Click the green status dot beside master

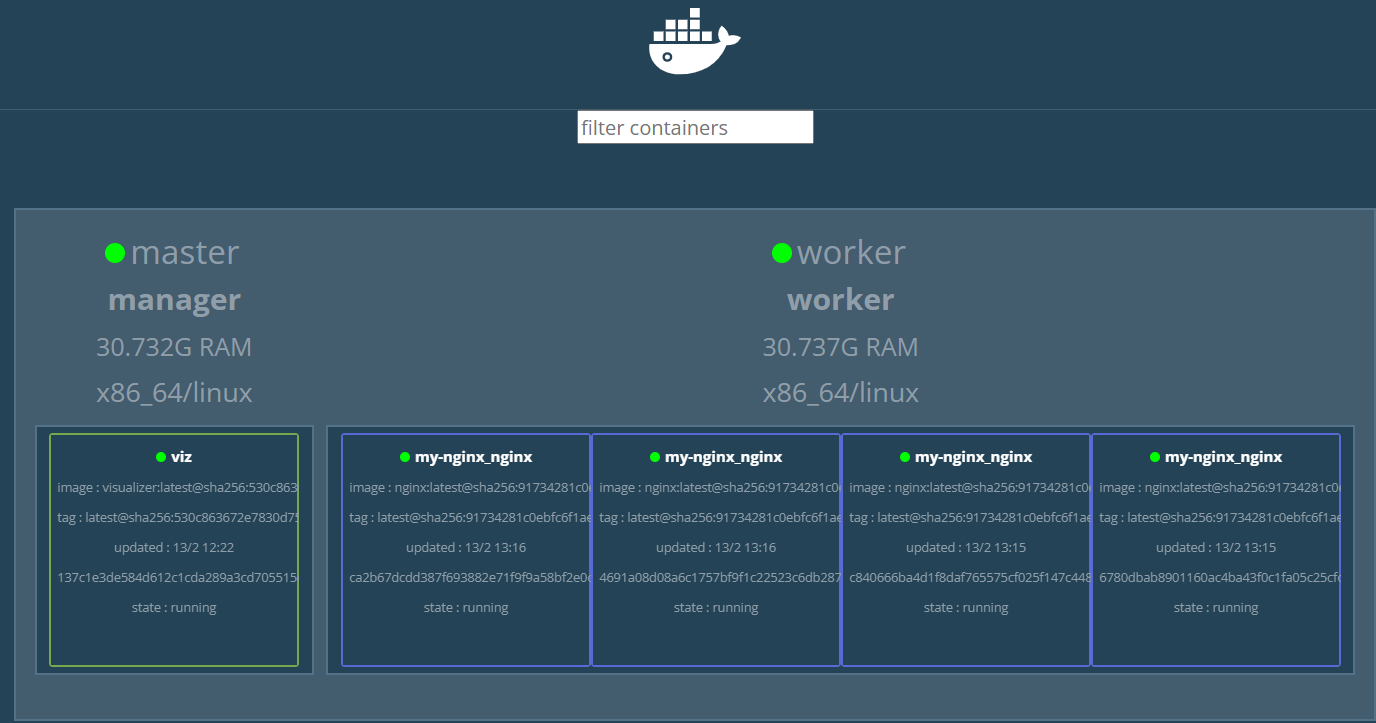click(115, 253)
